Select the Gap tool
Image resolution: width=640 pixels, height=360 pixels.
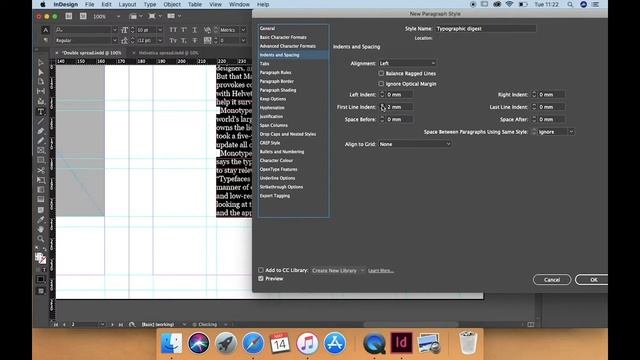pyautogui.click(x=41, y=91)
